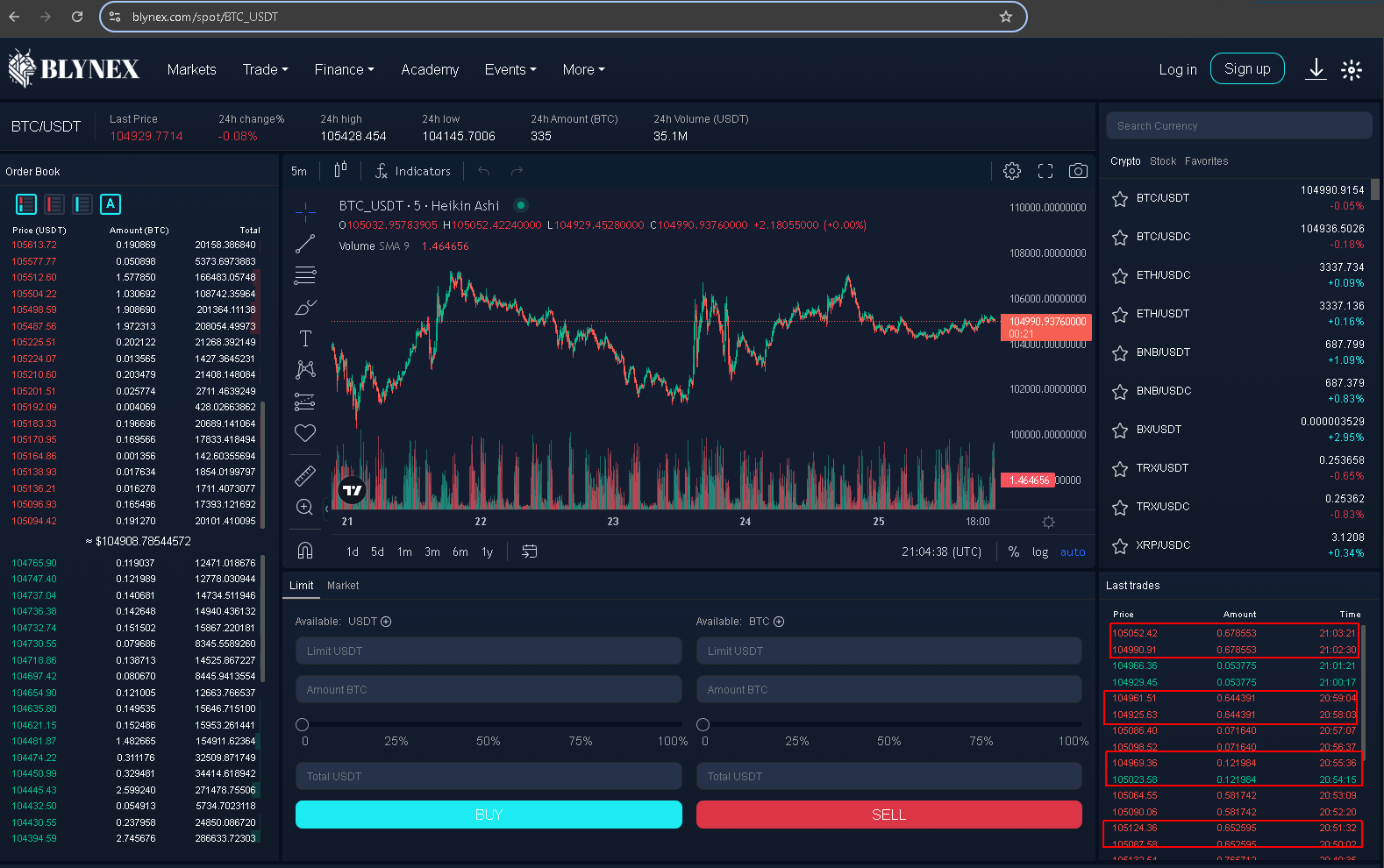This screenshot has width=1384, height=868.
Task: Favorite the BNB/USDT pair star
Action: pyautogui.click(x=1120, y=353)
